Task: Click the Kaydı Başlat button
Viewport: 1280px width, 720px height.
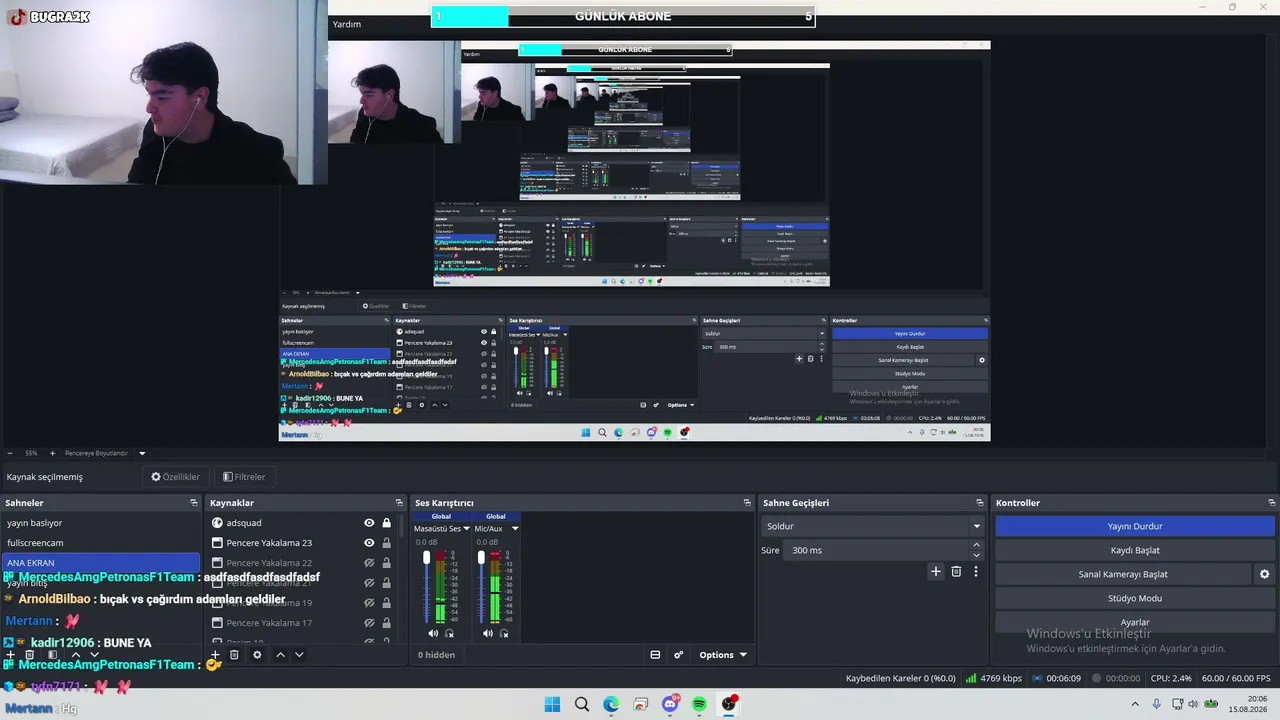Action: (x=1135, y=550)
